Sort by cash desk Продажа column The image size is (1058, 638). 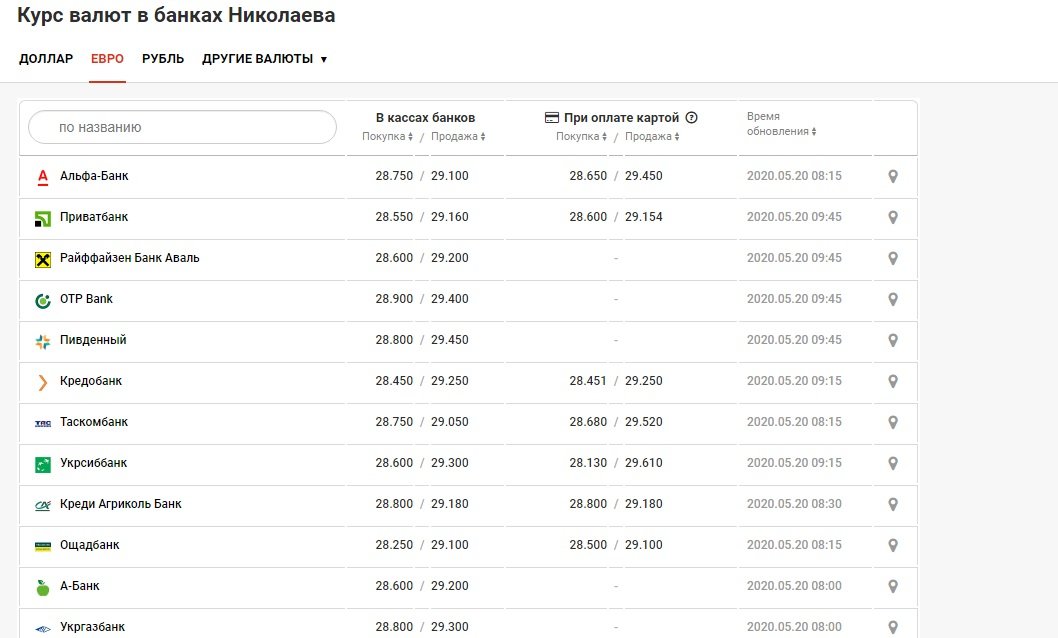458,136
